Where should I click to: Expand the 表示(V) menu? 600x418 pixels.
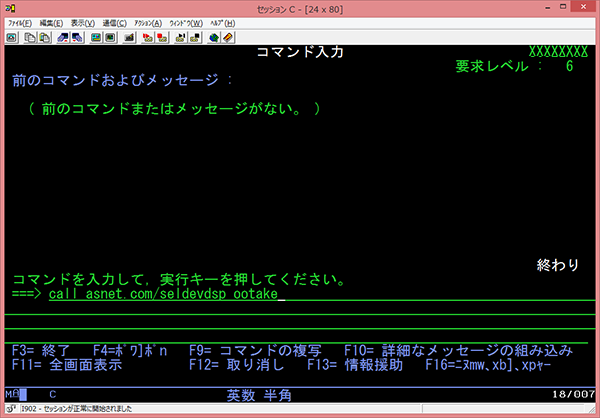(x=83, y=22)
